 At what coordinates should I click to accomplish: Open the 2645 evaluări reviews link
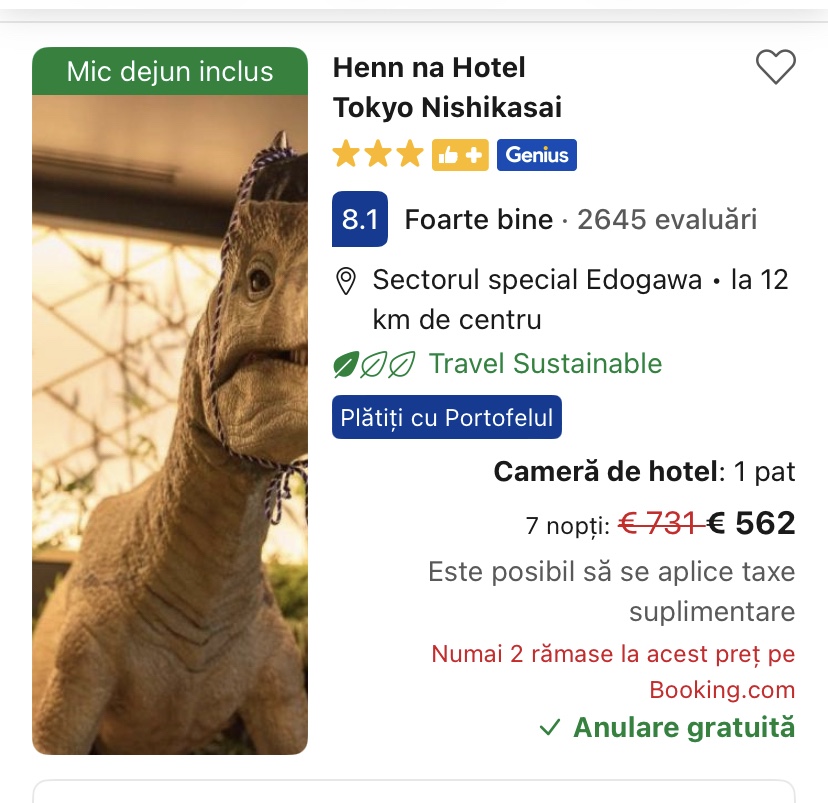pyautogui.click(x=667, y=220)
